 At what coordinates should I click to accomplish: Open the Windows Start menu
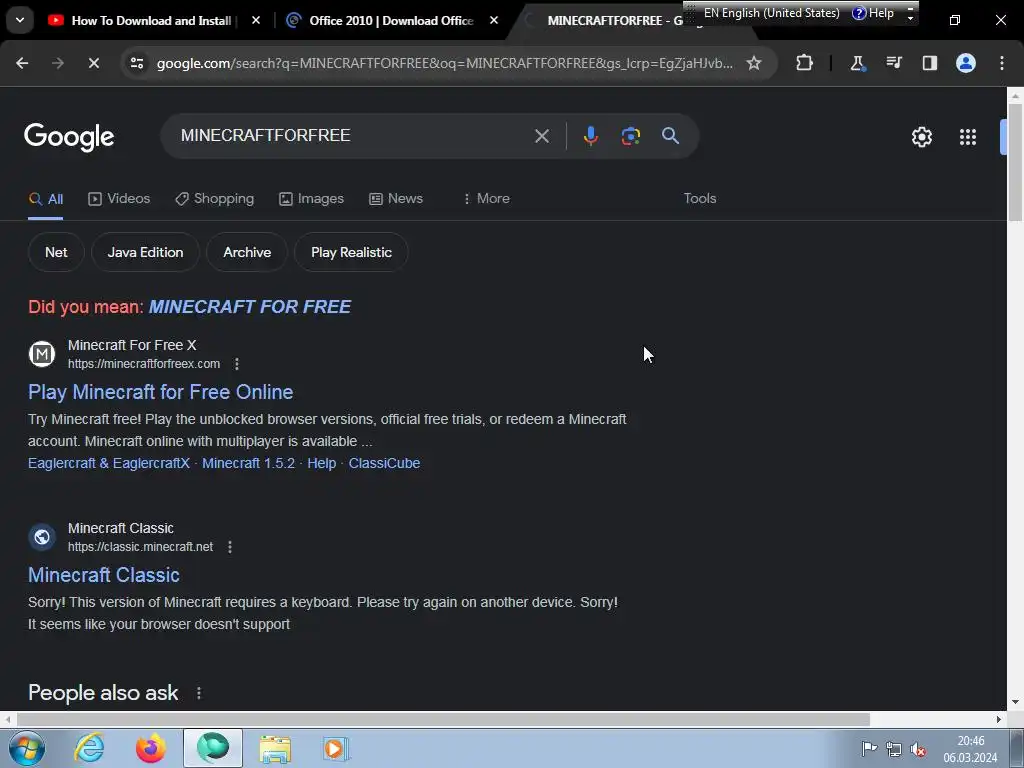pos(27,748)
